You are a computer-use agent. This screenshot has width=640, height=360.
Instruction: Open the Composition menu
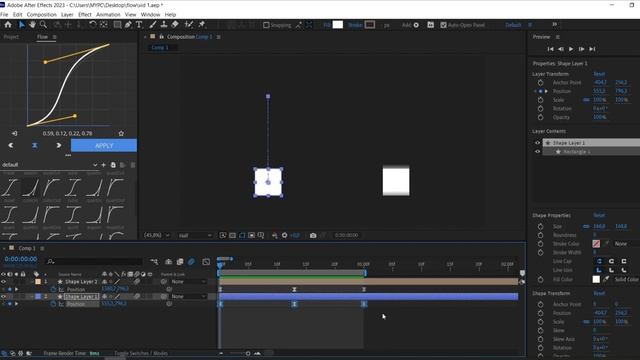click(42, 14)
